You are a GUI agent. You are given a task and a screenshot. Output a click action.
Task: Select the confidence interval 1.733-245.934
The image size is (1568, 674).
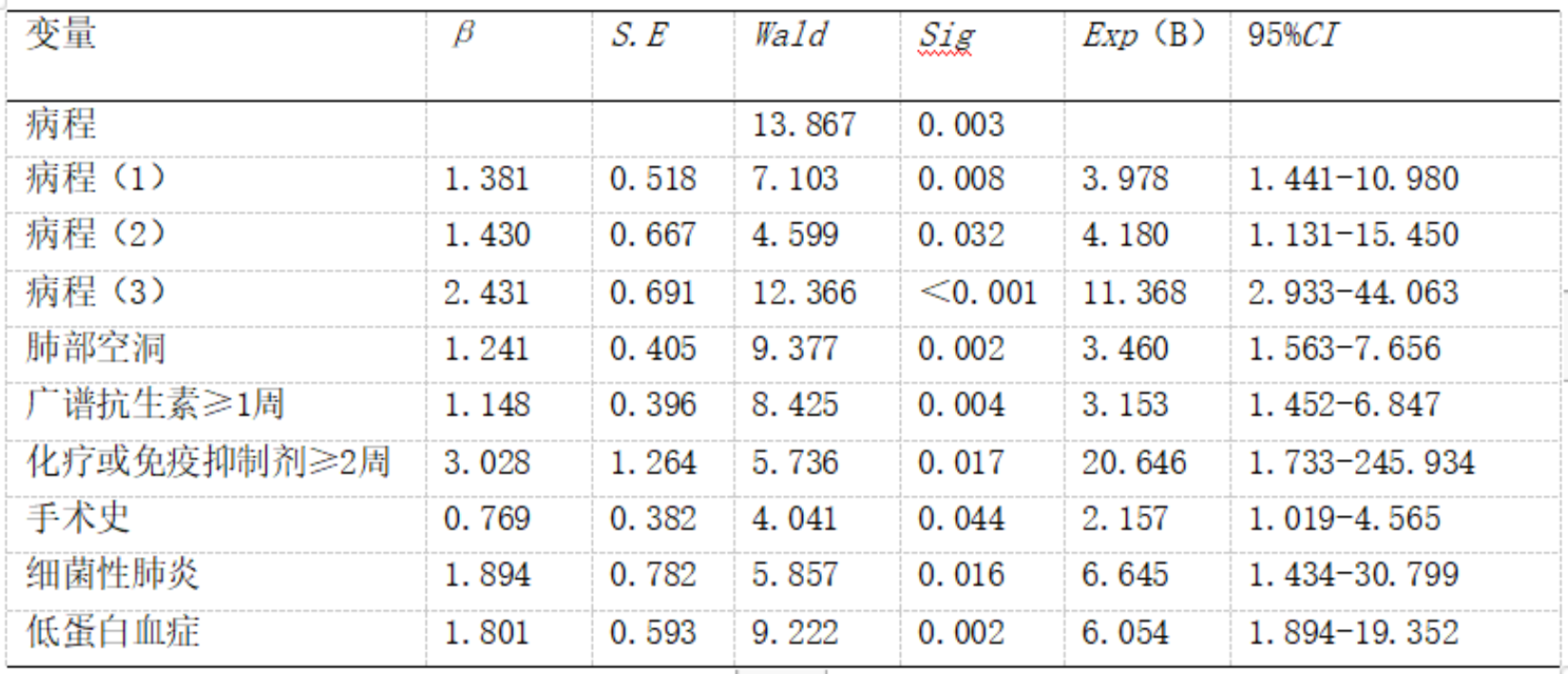click(1361, 462)
